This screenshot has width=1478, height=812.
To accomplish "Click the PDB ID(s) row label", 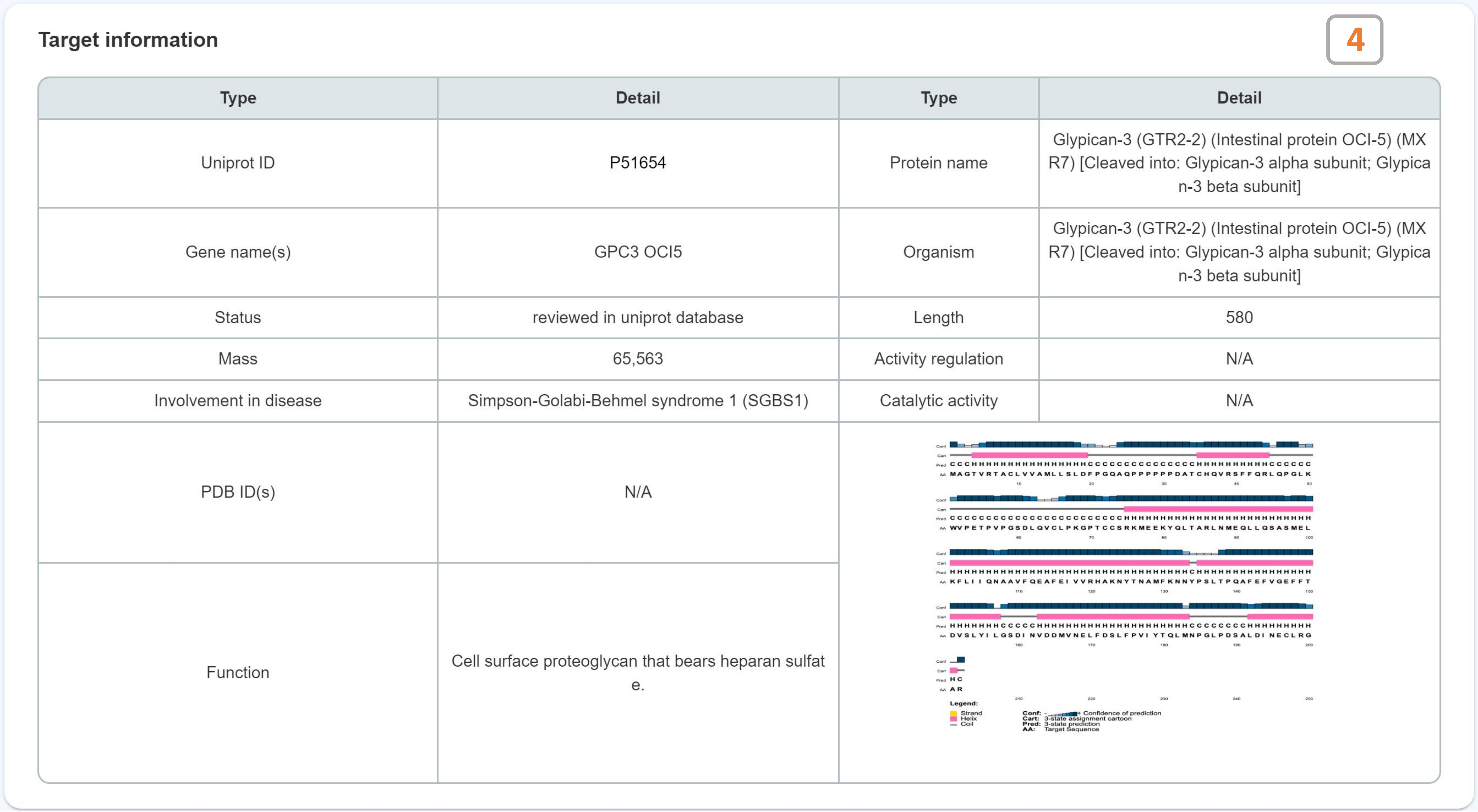I will tap(238, 492).
